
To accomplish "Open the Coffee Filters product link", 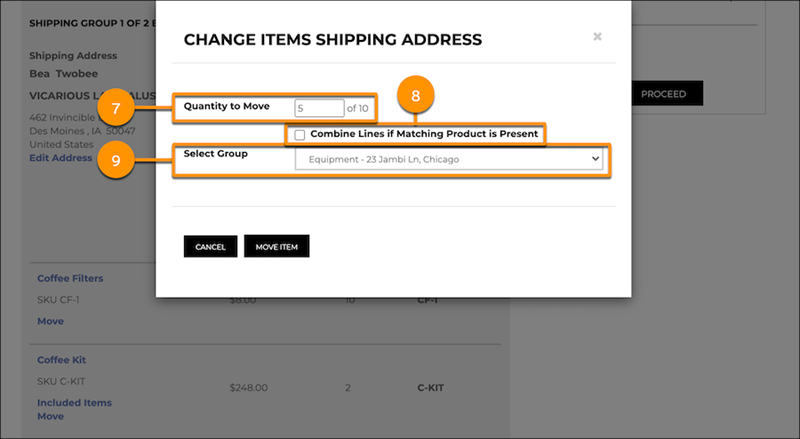I will (x=70, y=279).
